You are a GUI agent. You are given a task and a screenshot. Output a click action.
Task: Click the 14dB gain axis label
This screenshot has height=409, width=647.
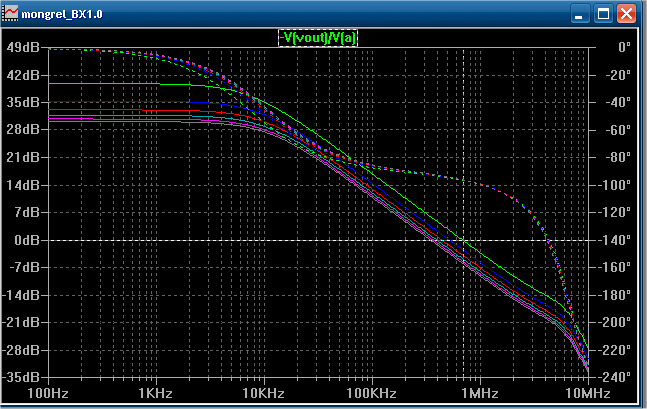pos(23,185)
